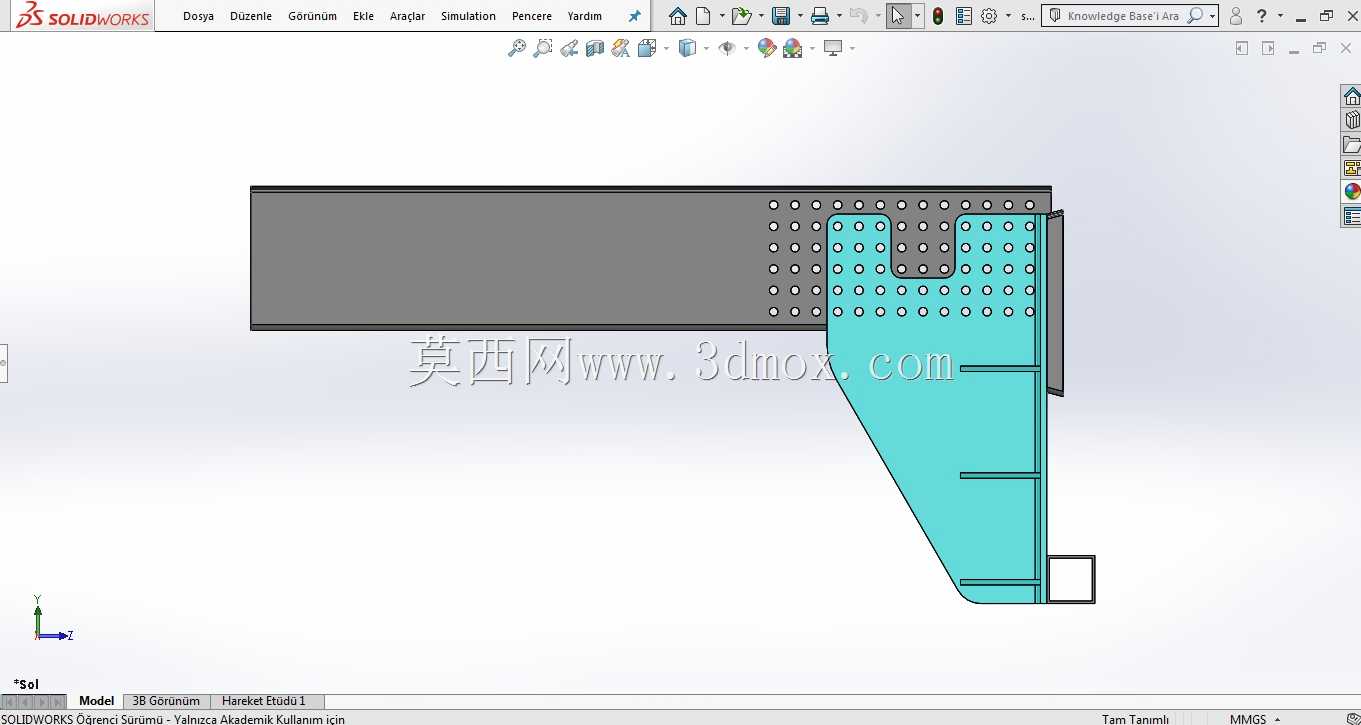The width and height of the screenshot is (1361, 725).
Task: Open the Araçlar menu
Action: point(407,16)
